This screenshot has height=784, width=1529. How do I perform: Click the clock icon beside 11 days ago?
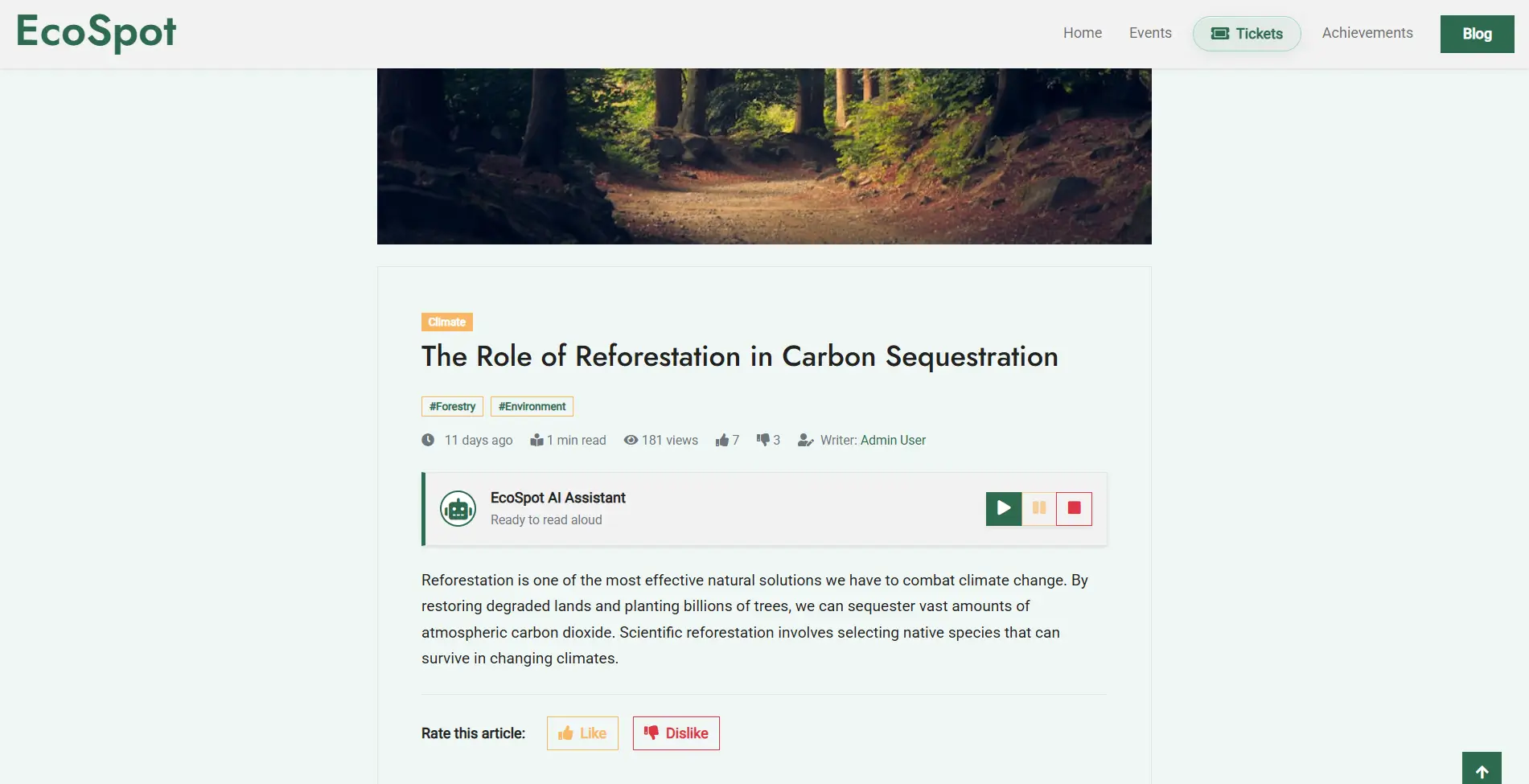(x=428, y=441)
